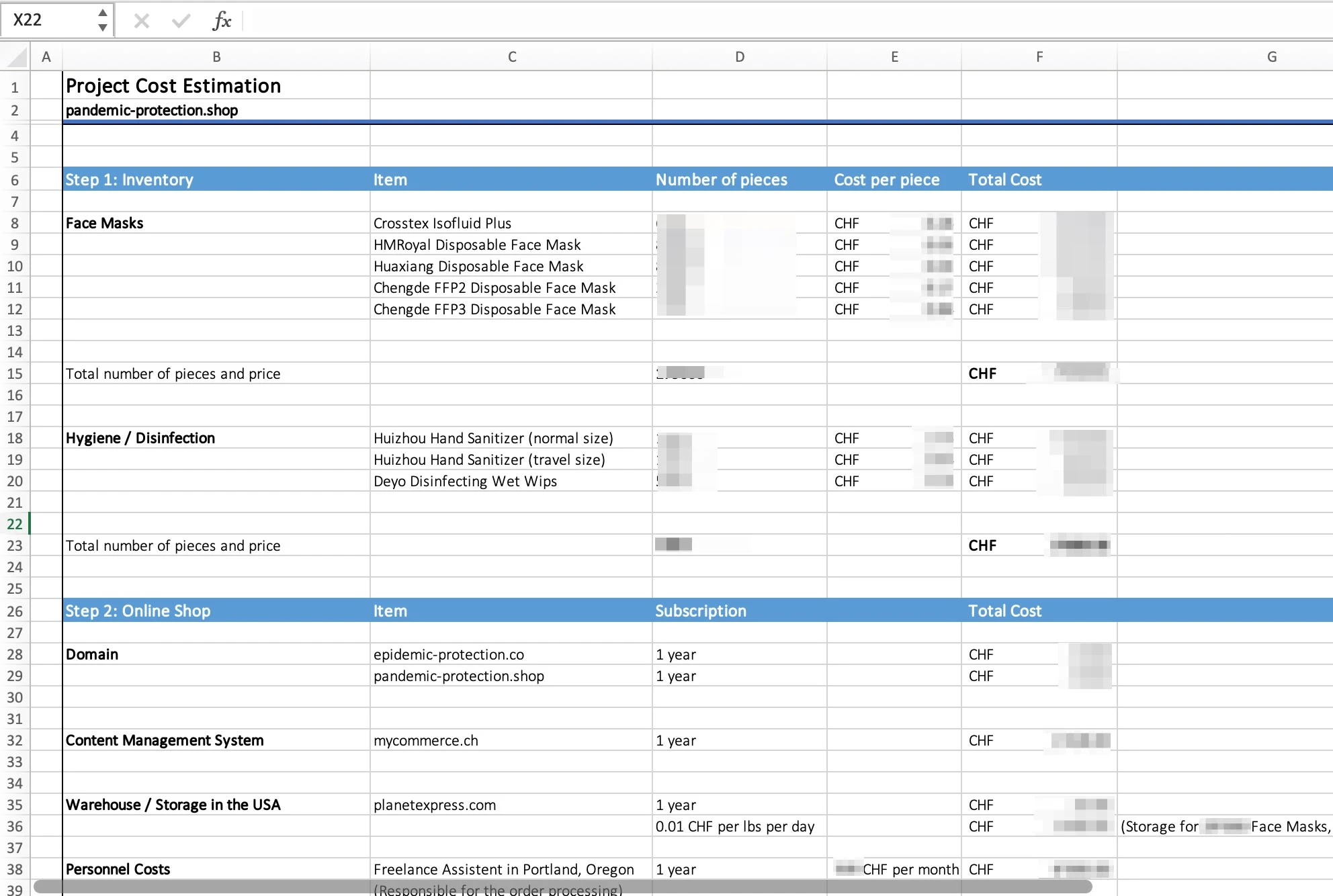Select column E header
Screen dimensions: 1333x896
pyautogui.click(x=894, y=57)
